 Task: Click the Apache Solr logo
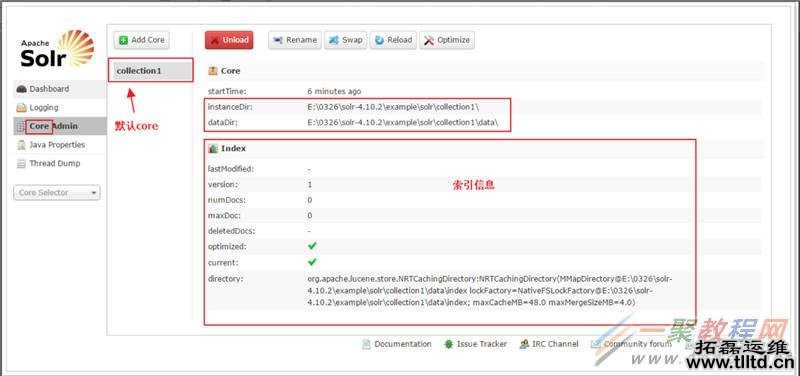pyautogui.click(x=57, y=48)
